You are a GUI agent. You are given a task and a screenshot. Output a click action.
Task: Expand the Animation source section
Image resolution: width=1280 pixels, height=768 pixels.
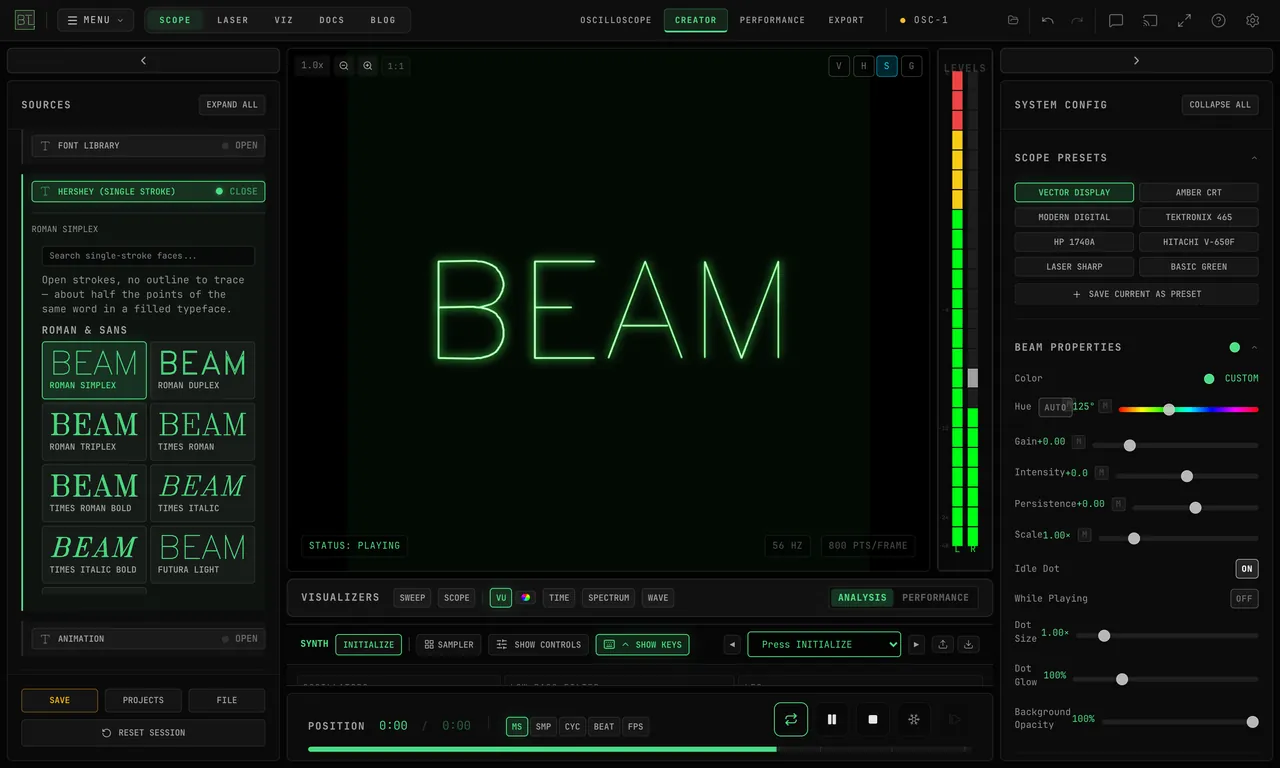[x=148, y=639]
